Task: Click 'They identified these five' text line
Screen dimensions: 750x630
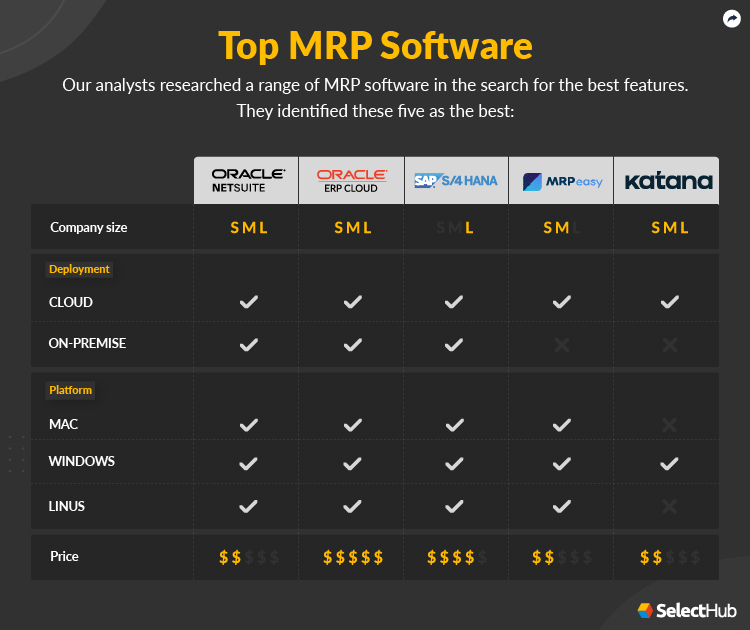Action: pos(375,111)
